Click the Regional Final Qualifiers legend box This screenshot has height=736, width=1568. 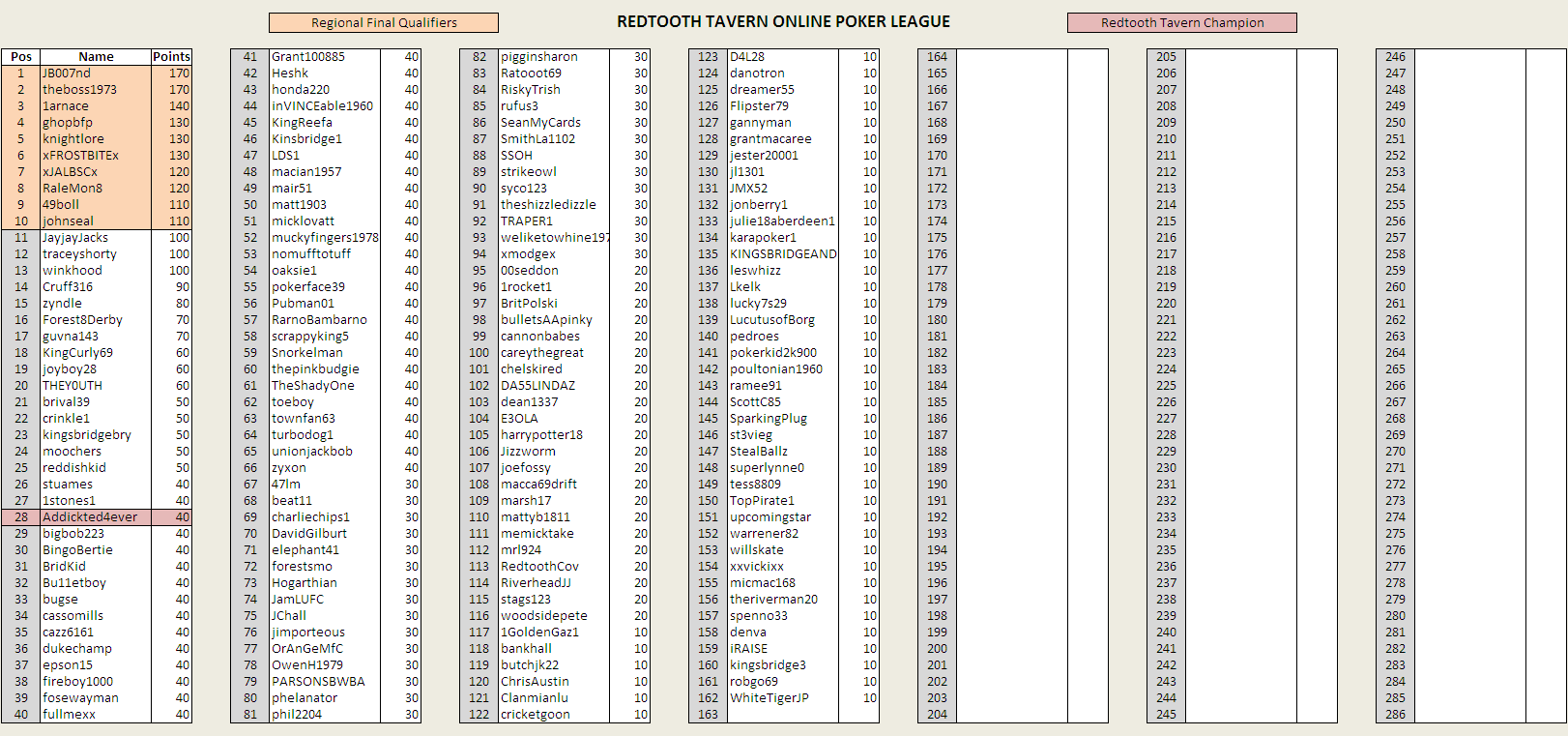tap(384, 22)
